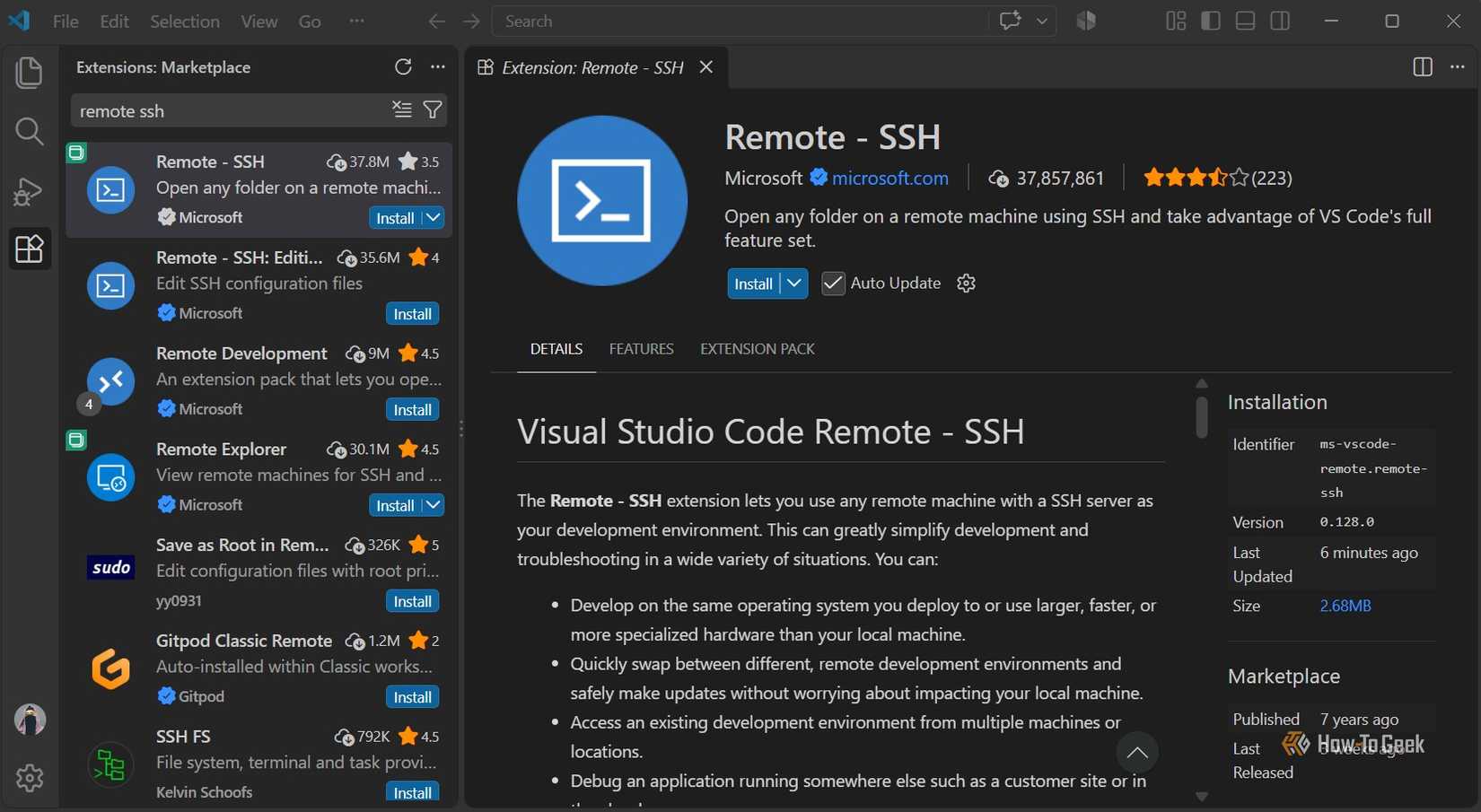Open the Copilot chat icon in title bar
Screen dimensions: 1481x812
tap(1011, 21)
